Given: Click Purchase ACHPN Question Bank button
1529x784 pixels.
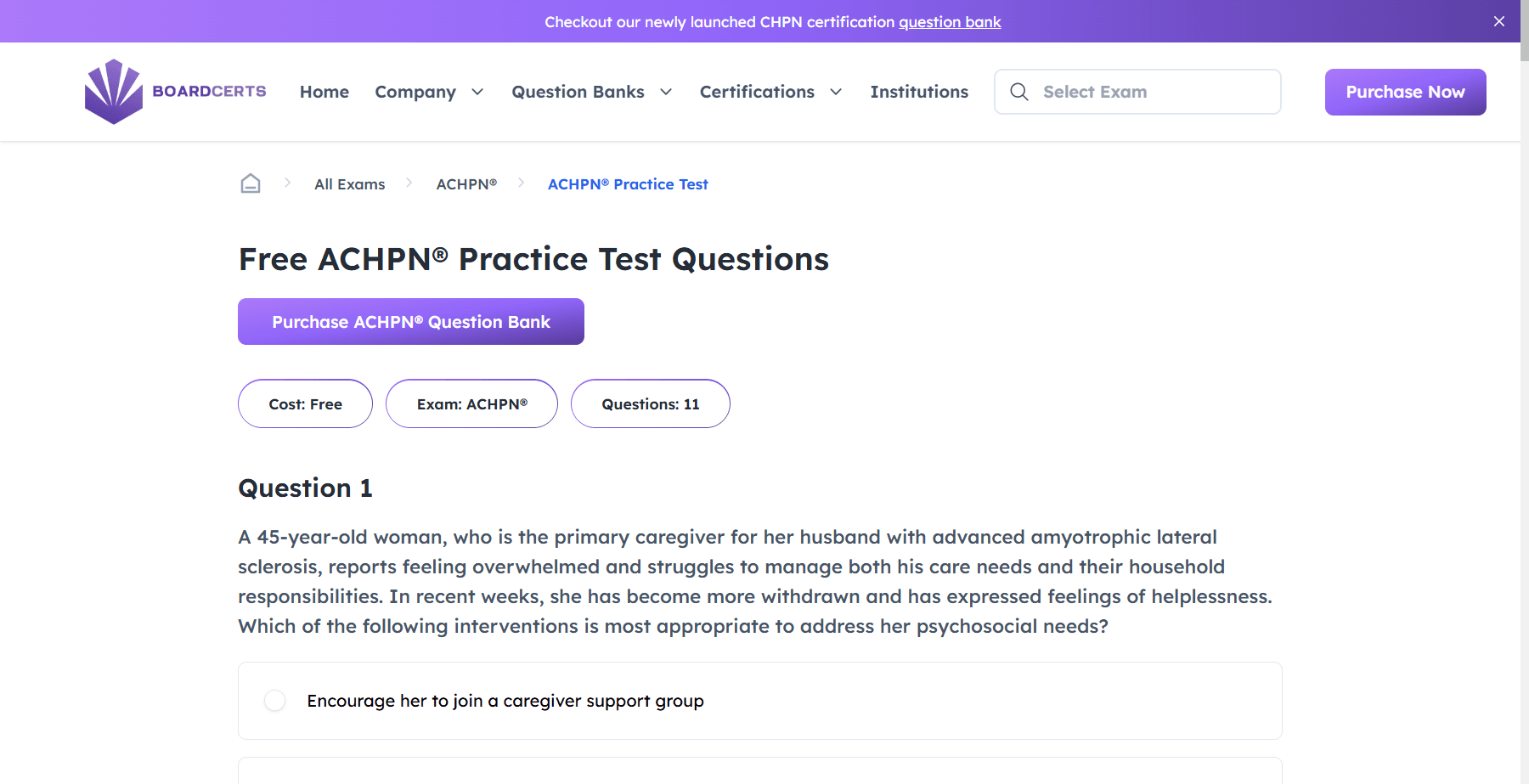Looking at the screenshot, I should (411, 322).
